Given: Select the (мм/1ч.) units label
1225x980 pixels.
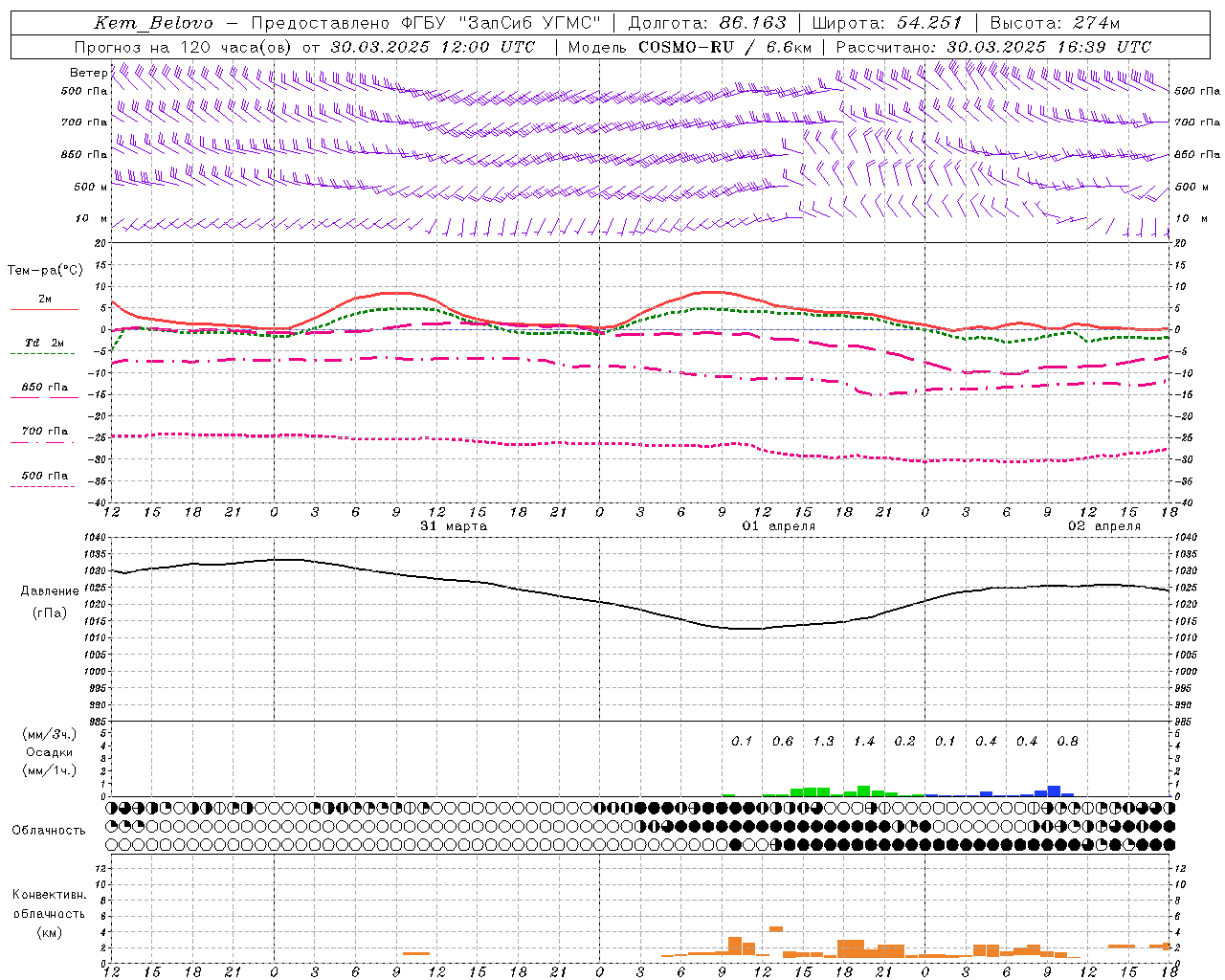Looking at the screenshot, I should (x=50, y=770).
